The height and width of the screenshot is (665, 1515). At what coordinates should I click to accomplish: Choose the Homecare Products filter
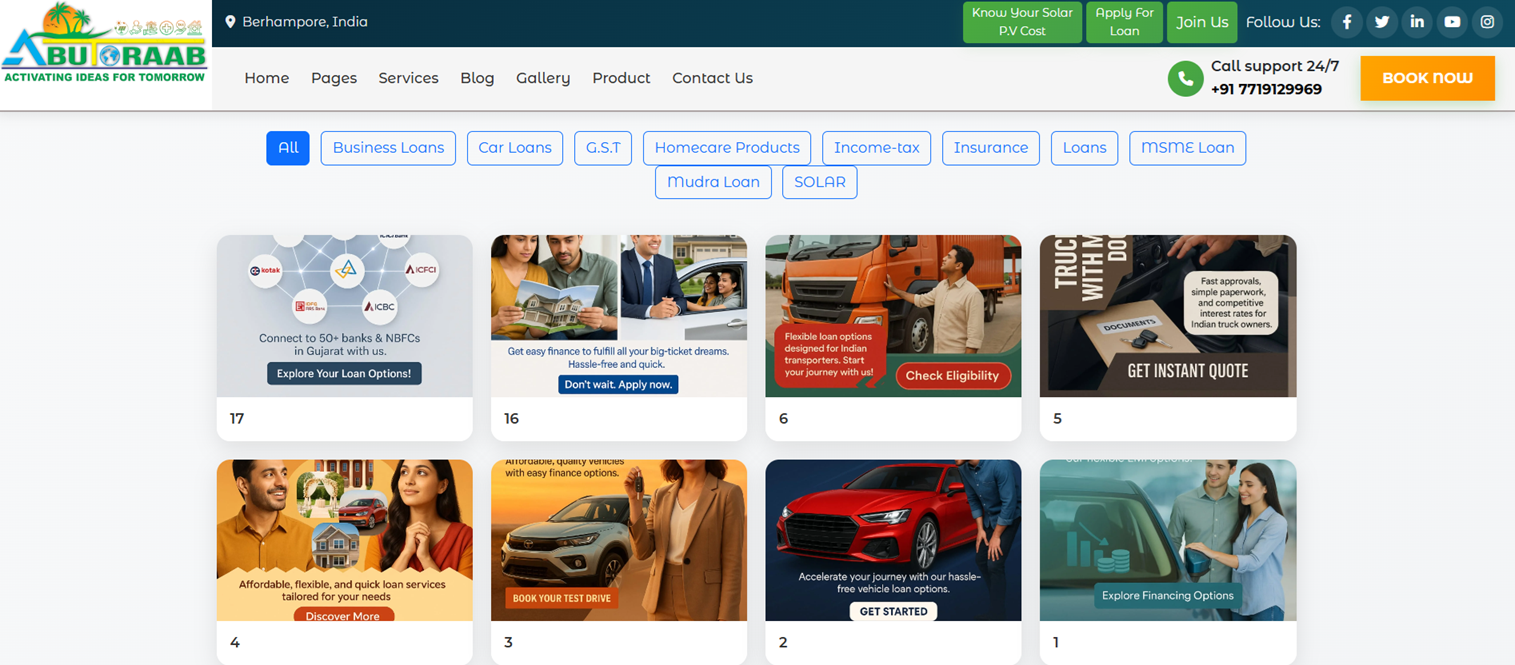[x=727, y=148]
